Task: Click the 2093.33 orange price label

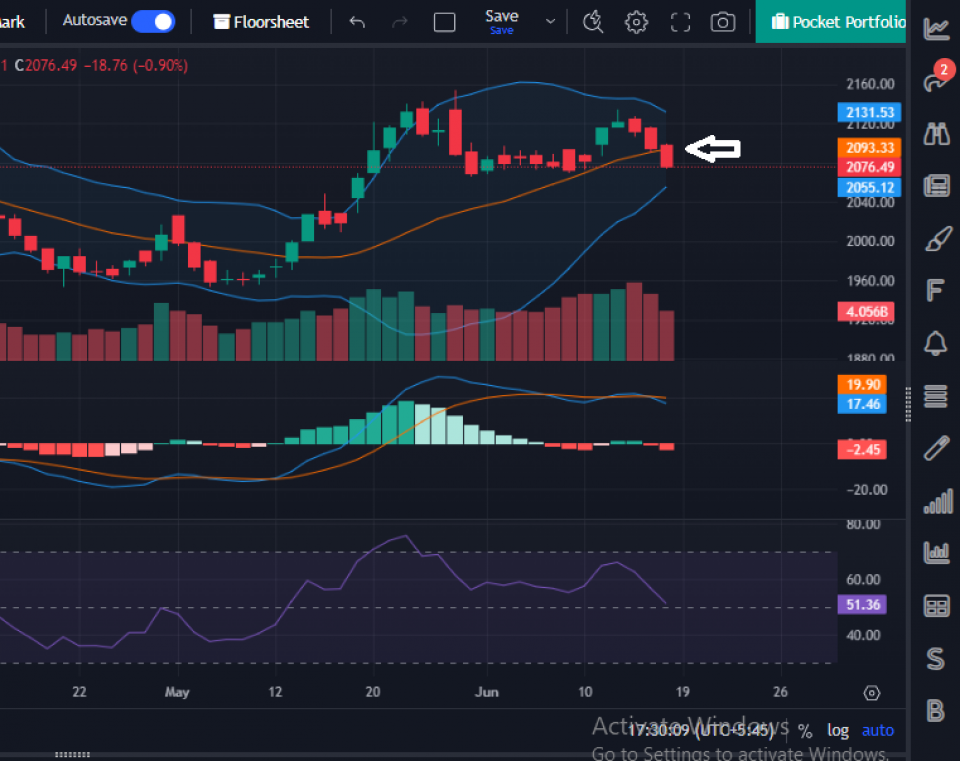Action: (869, 148)
